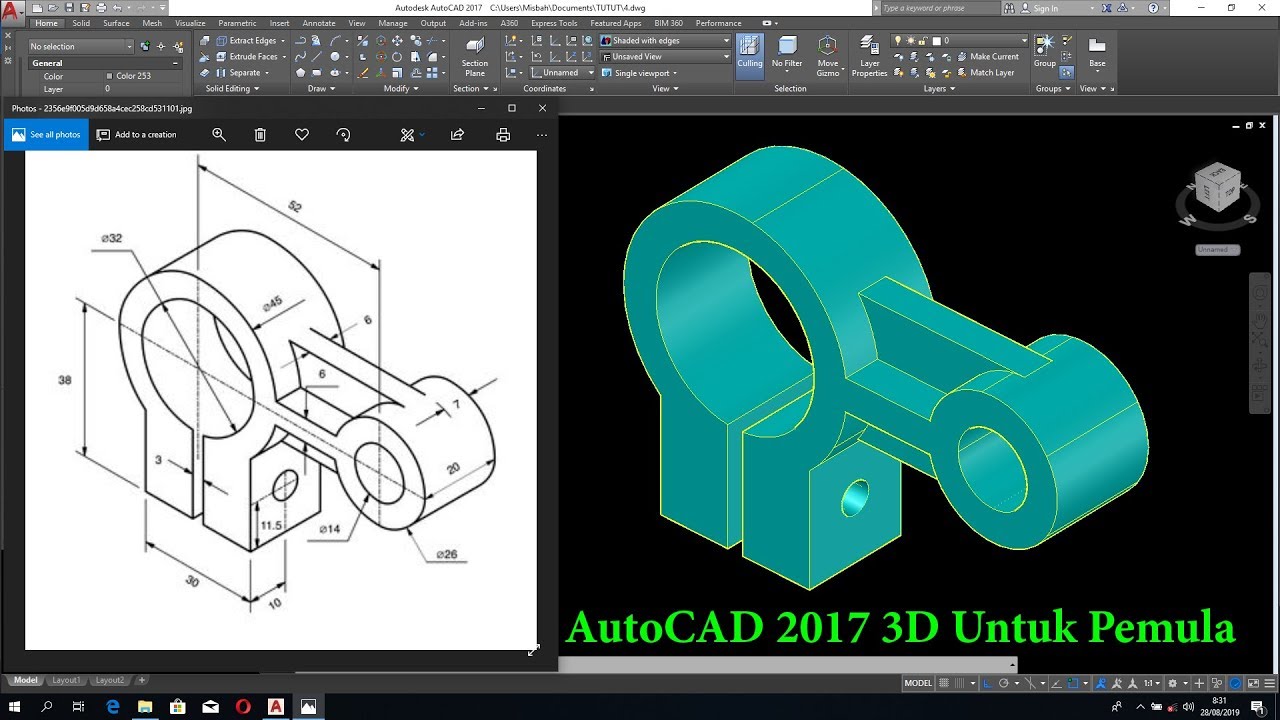Switch to the Surface ribbon tab
This screenshot has width=1280, height=720.
coord(116,23)
